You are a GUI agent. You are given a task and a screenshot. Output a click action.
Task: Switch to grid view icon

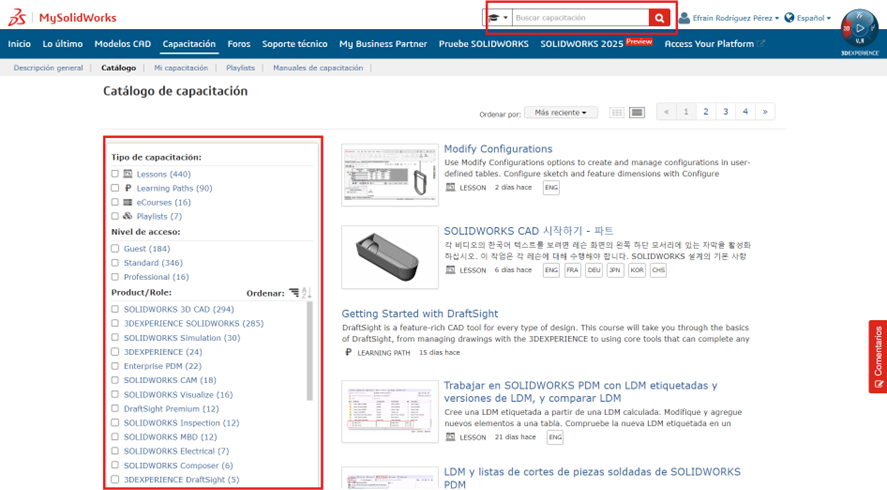[617, 113]
